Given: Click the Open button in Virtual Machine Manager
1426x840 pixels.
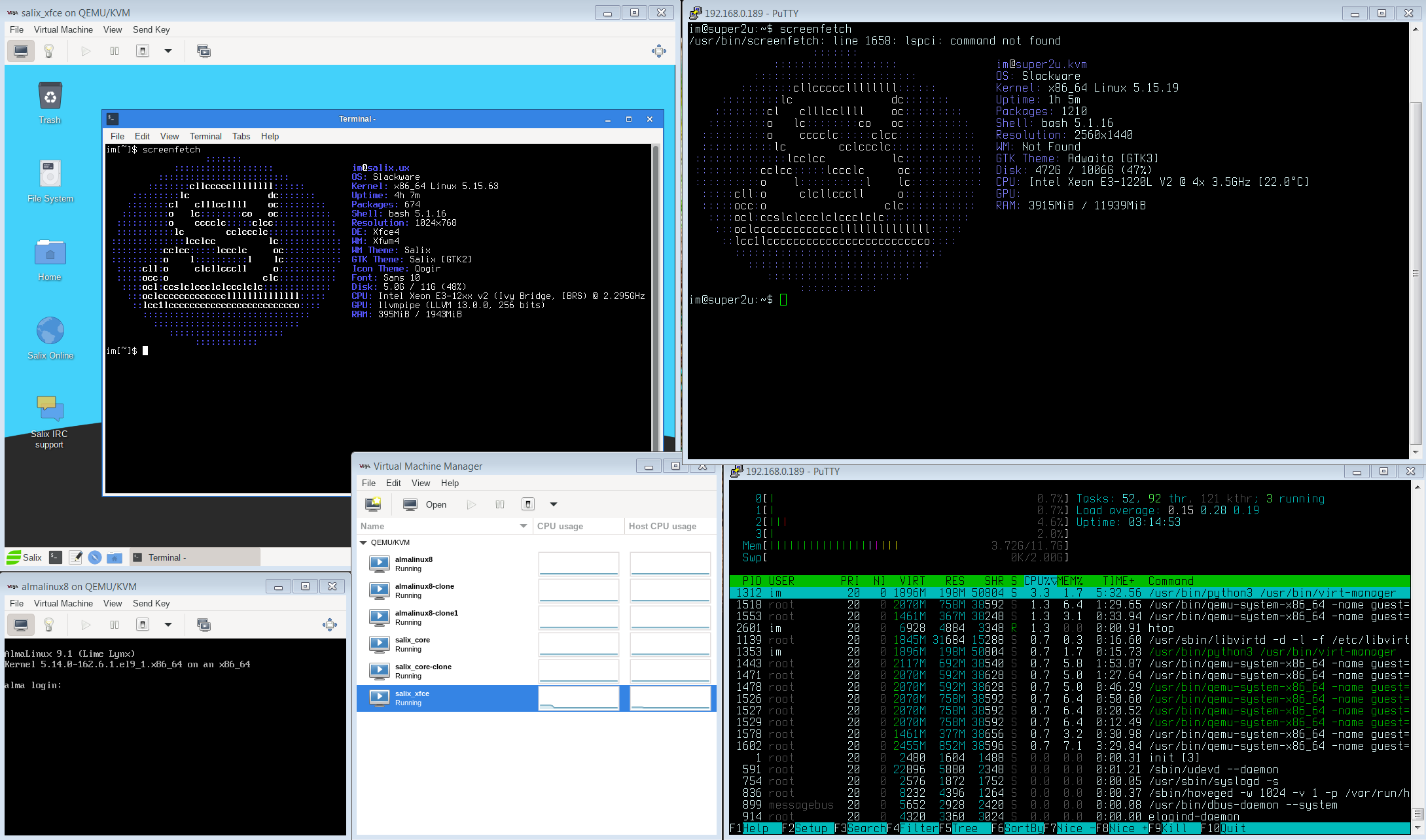Looking at the screenshot, I should 426,504.
